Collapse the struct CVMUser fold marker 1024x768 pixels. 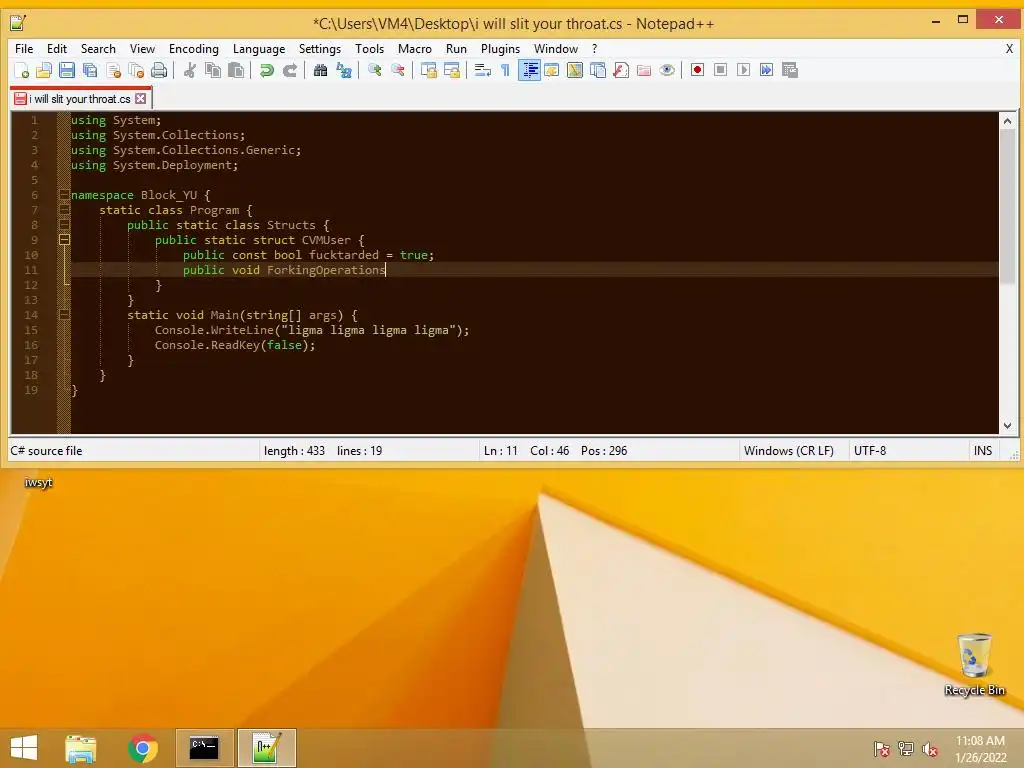click(64, 240)
